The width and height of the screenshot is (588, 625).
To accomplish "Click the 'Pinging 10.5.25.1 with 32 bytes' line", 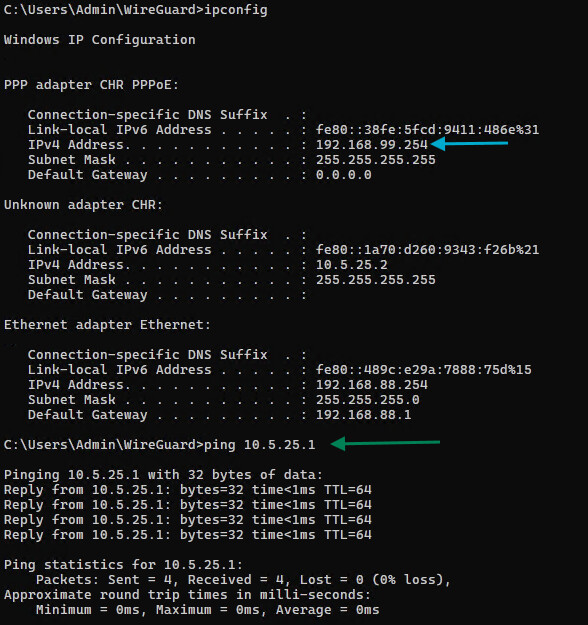I will coord(163,475).
